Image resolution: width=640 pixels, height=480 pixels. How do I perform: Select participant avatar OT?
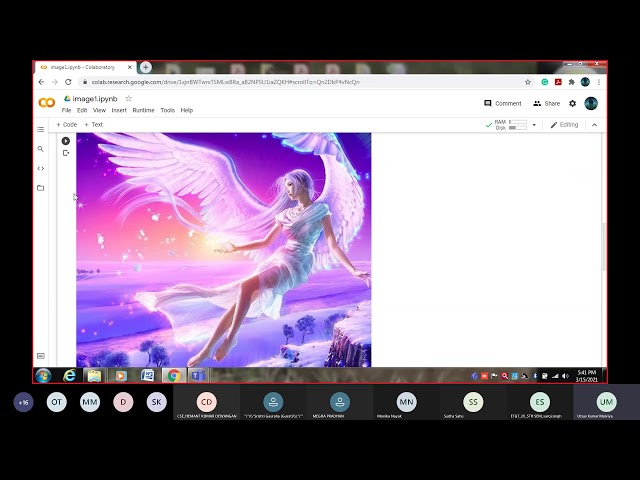pyautogui.click(x=56, y=402)
